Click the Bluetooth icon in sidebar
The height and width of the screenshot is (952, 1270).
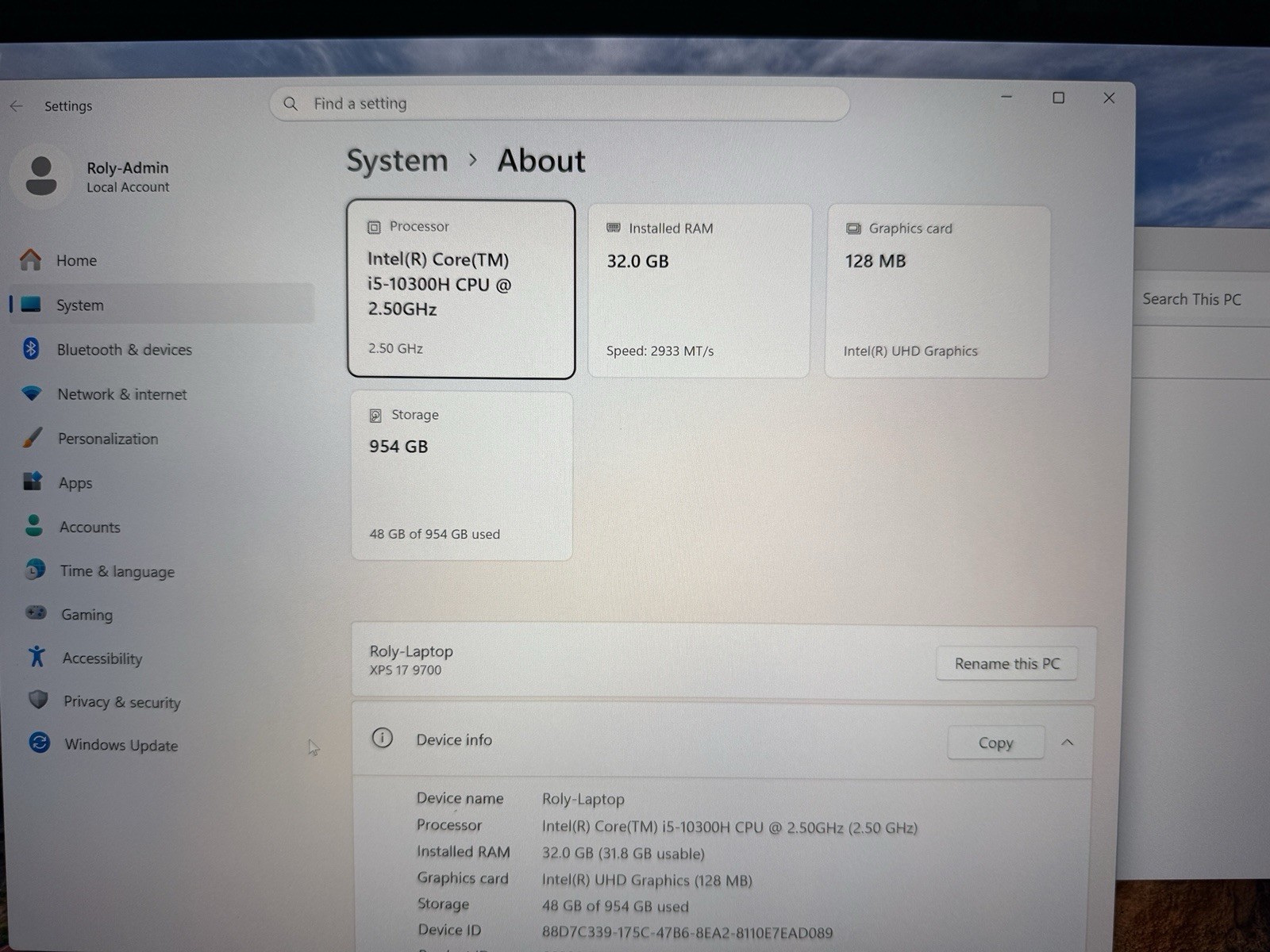(x=31, y=348)
